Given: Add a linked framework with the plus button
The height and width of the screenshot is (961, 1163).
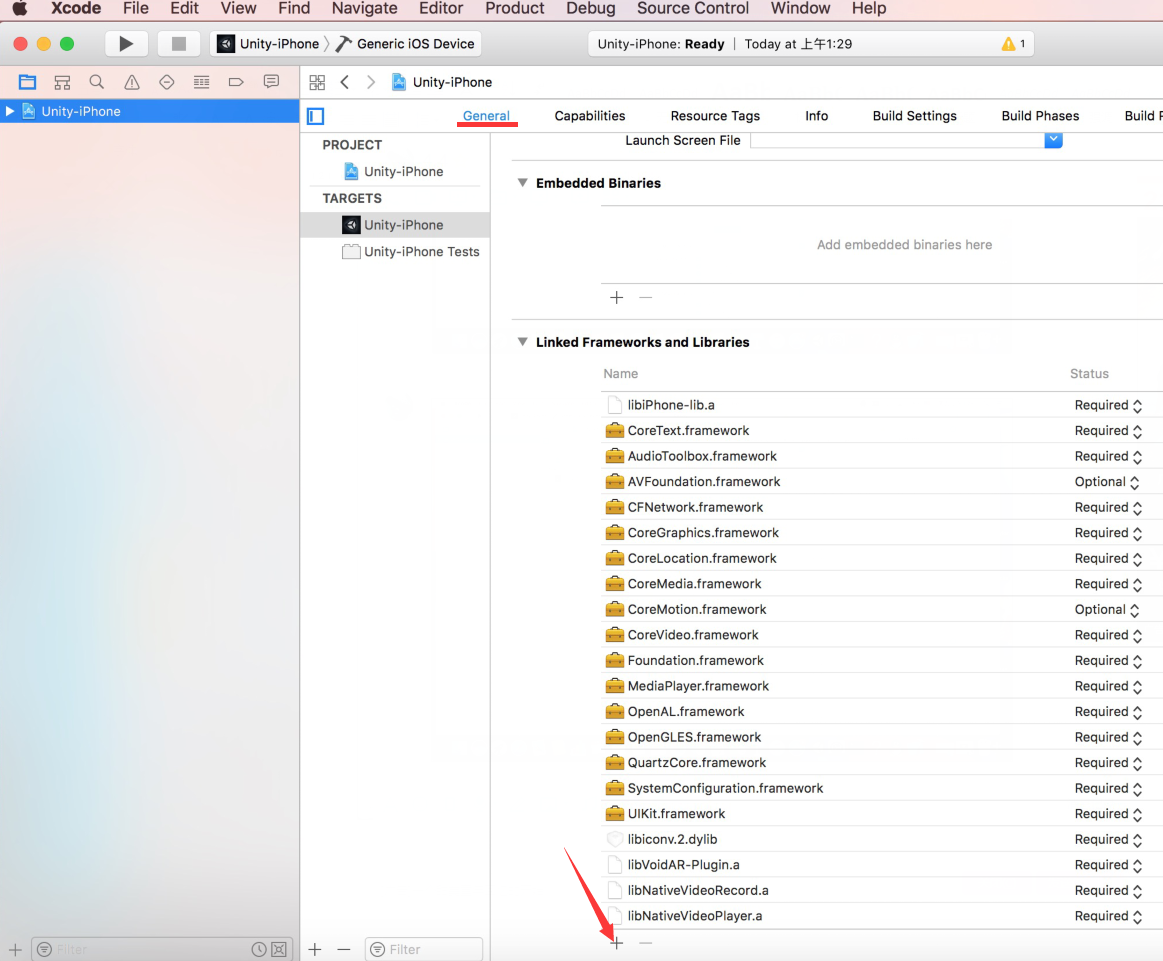Looking at the screenshot, I should (616, 943).
